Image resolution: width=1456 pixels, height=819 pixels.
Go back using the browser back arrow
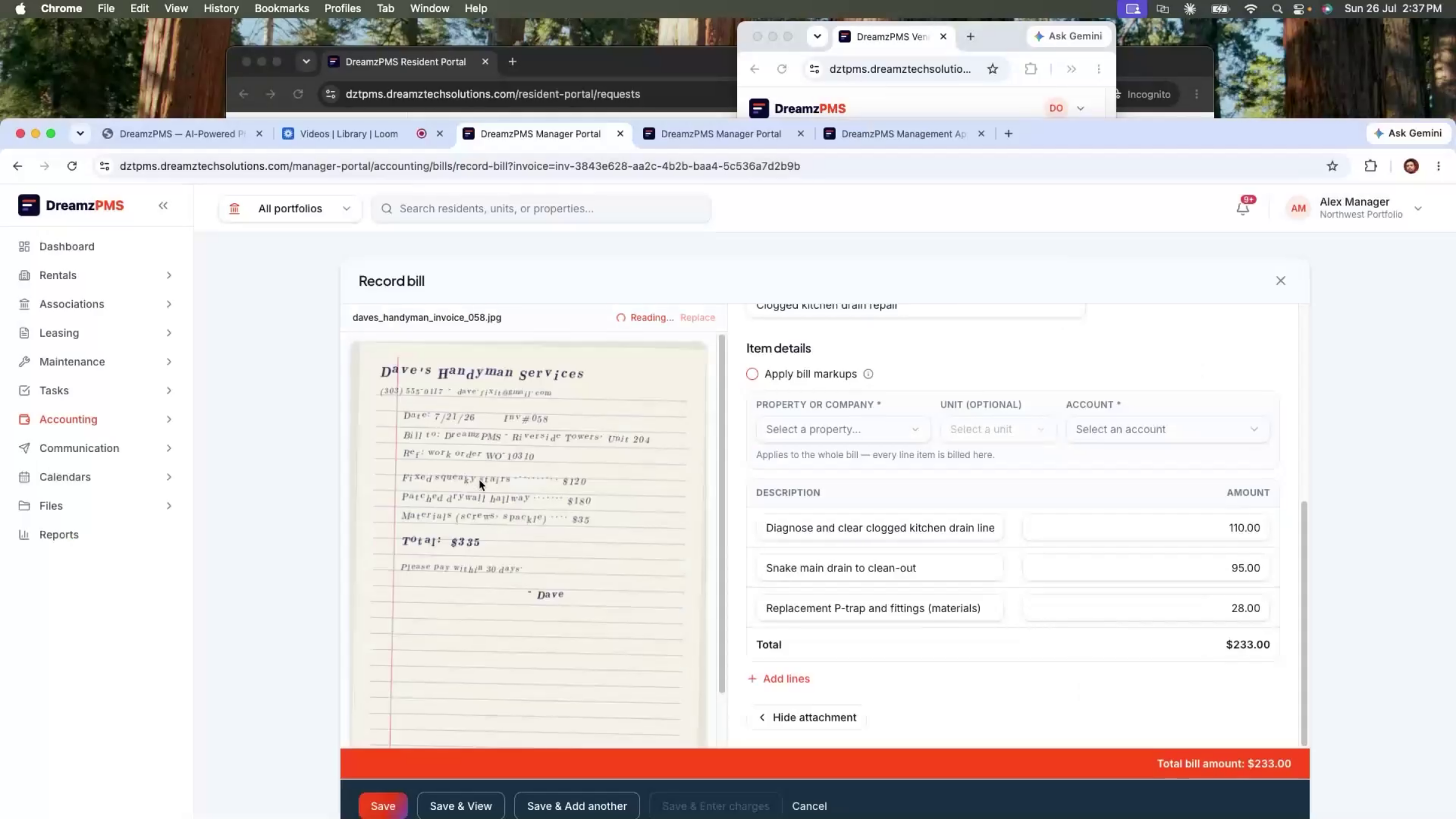pyautogui.click(x=18, y=166)
